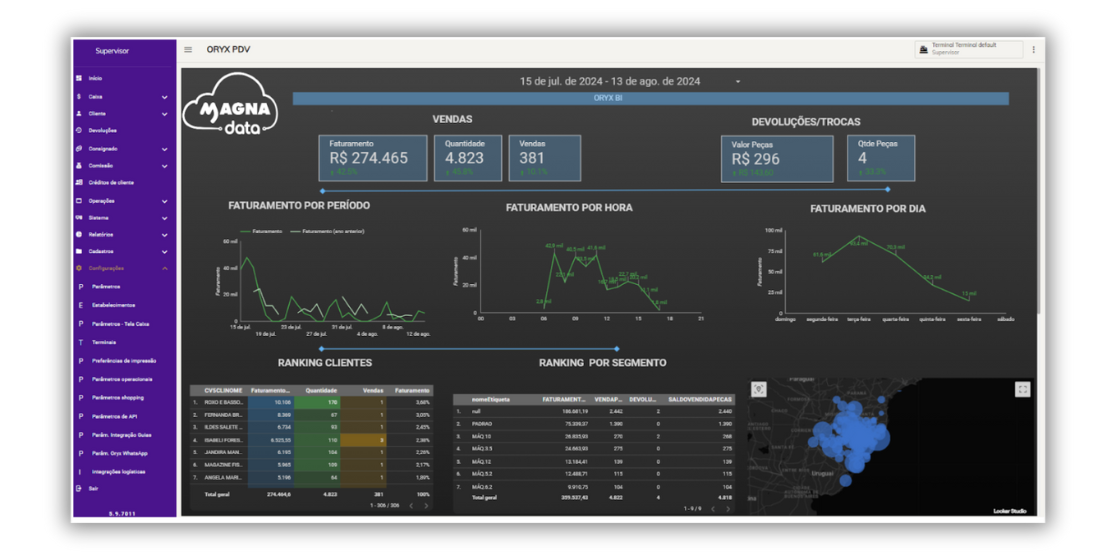
Task: Select the PADRAO row in segment ranking
Action: (594, 424)
